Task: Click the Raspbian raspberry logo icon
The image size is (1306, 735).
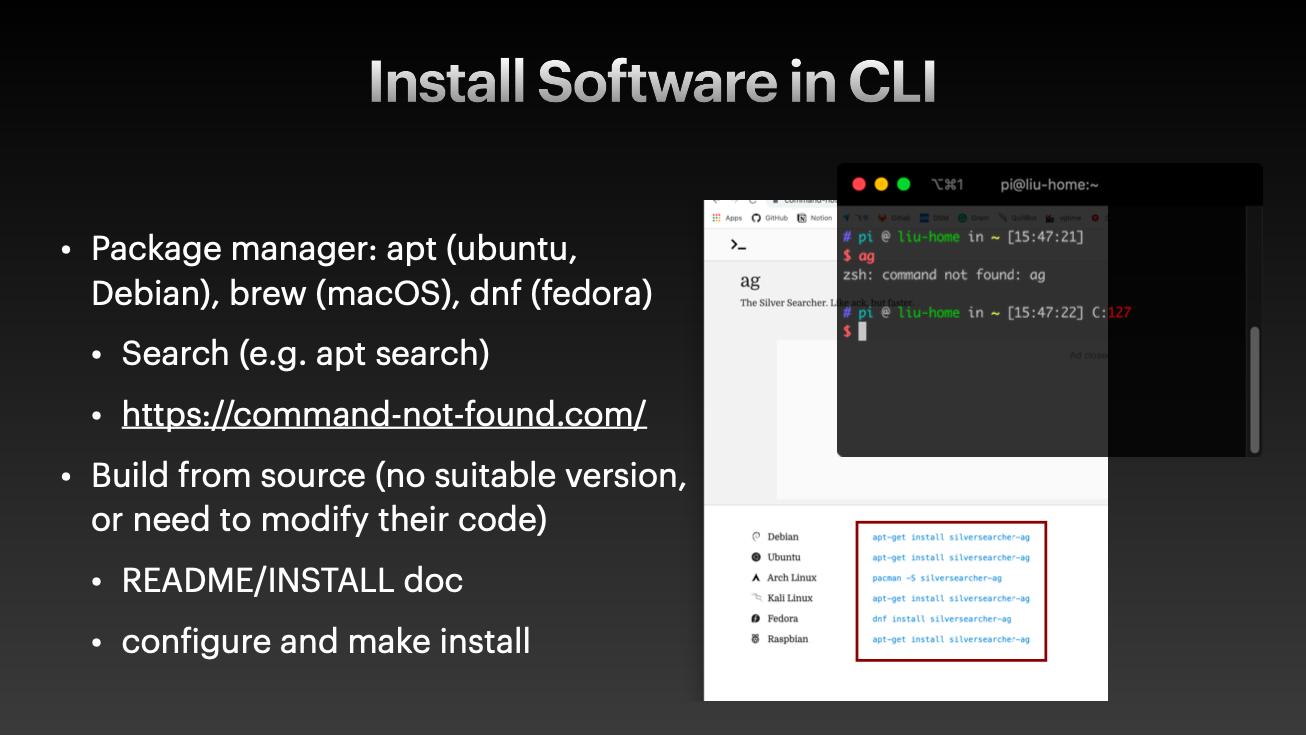Action: (x=756, y=639)
